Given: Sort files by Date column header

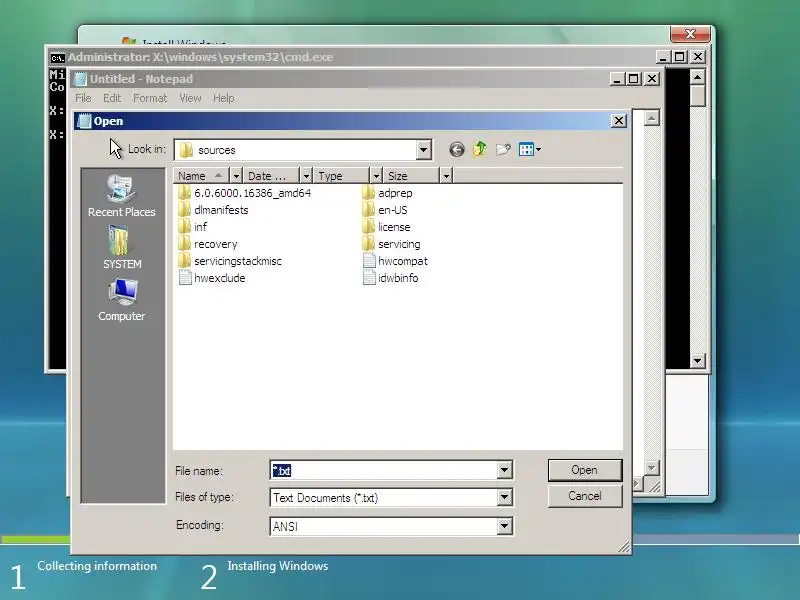Looking at the screenshot, I should (271, 176).
